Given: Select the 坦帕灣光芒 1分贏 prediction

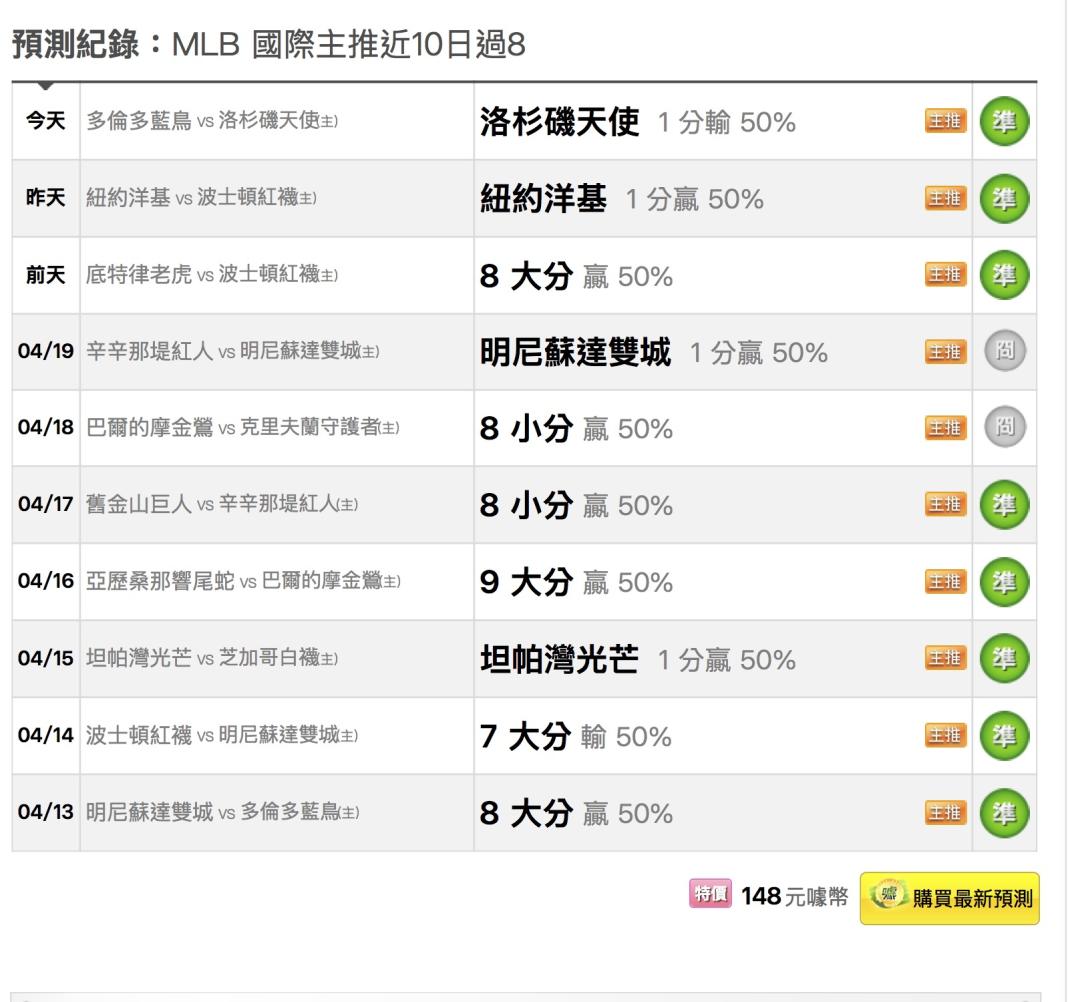Looking at the screenshot, I should [x=638, y=659].
